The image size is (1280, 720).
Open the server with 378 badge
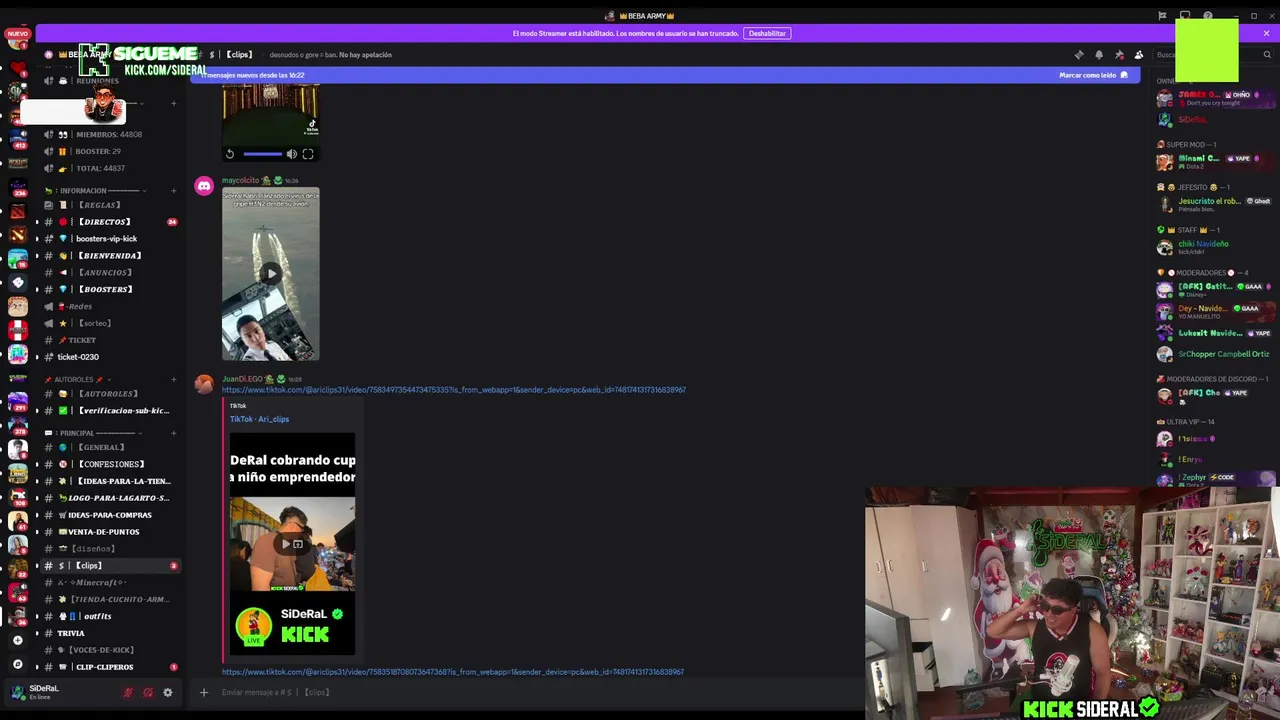17,425
